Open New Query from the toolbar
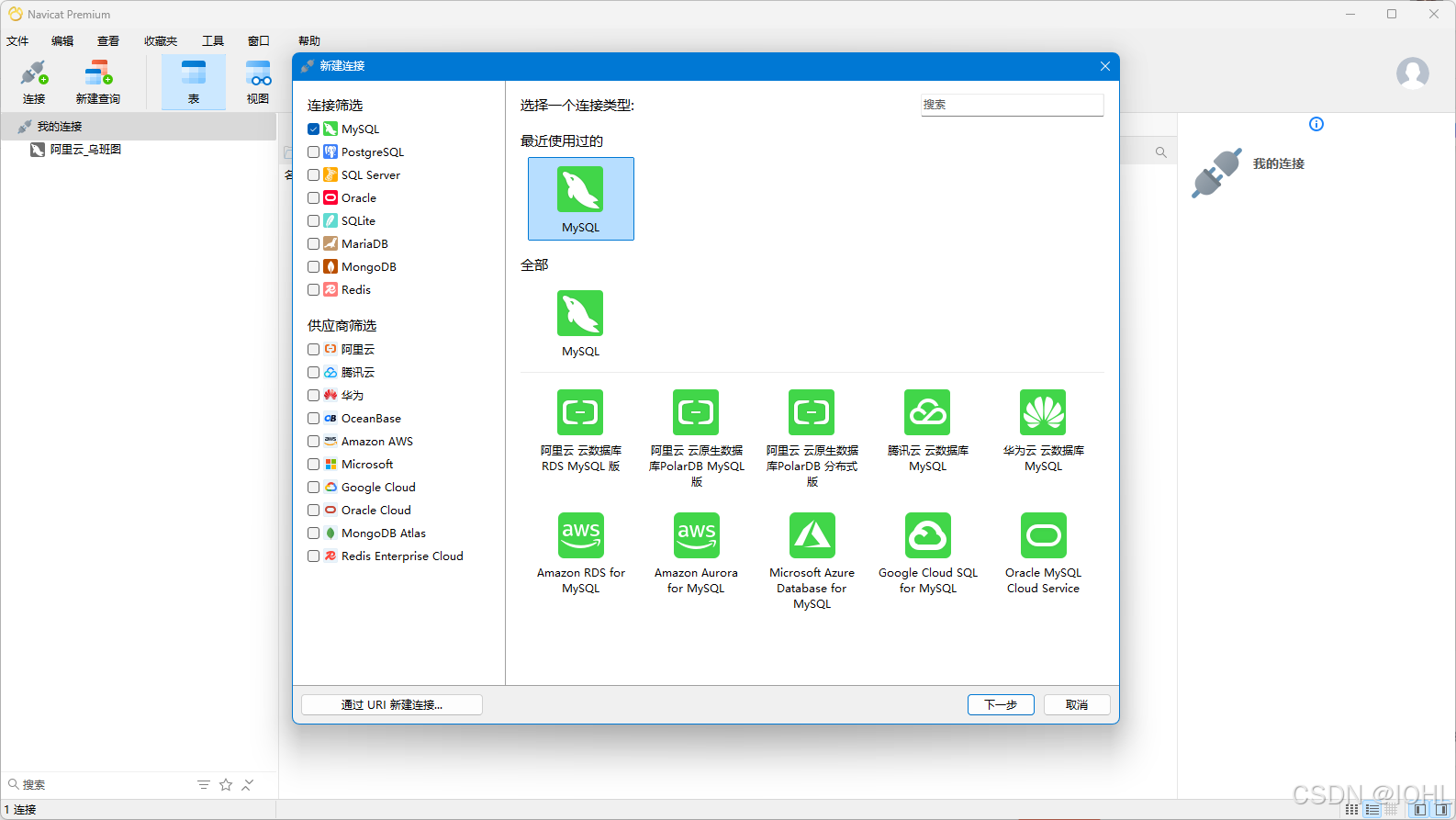This screenshot has width=1456, height=820. tap(97, 82)
